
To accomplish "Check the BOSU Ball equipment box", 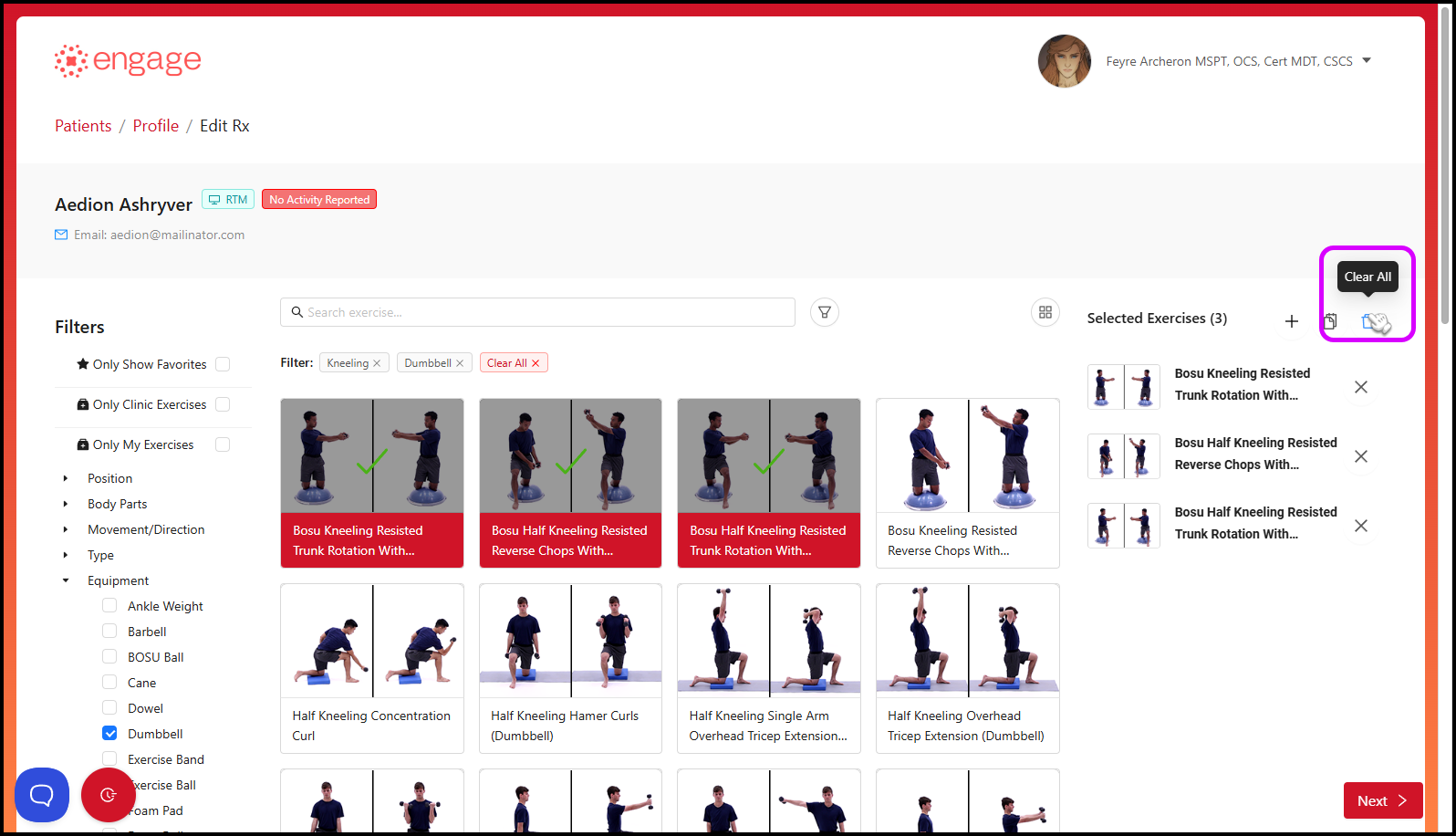I will tap(109, 656).
